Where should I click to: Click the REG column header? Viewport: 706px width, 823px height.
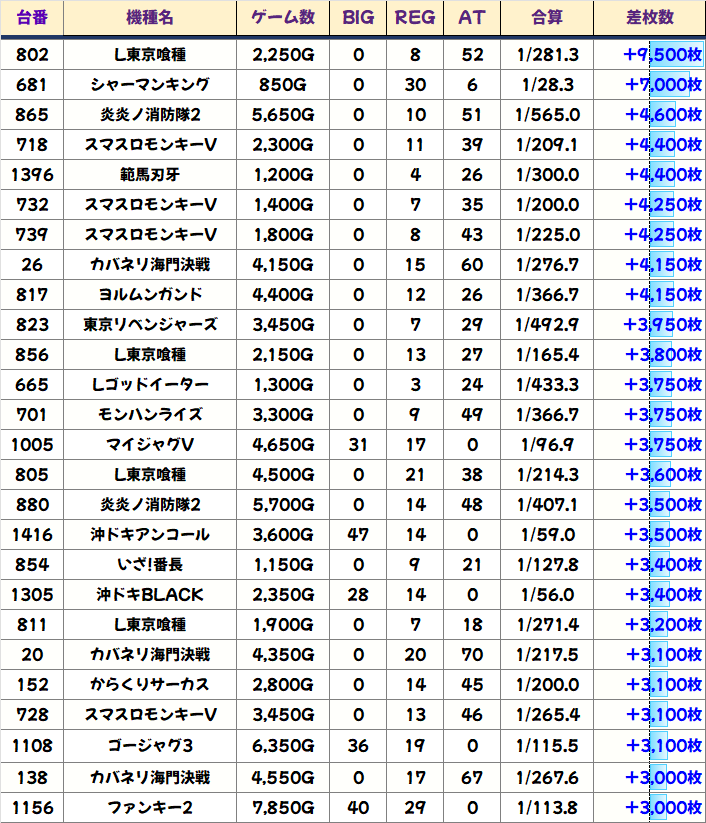(x=415, y=18)
